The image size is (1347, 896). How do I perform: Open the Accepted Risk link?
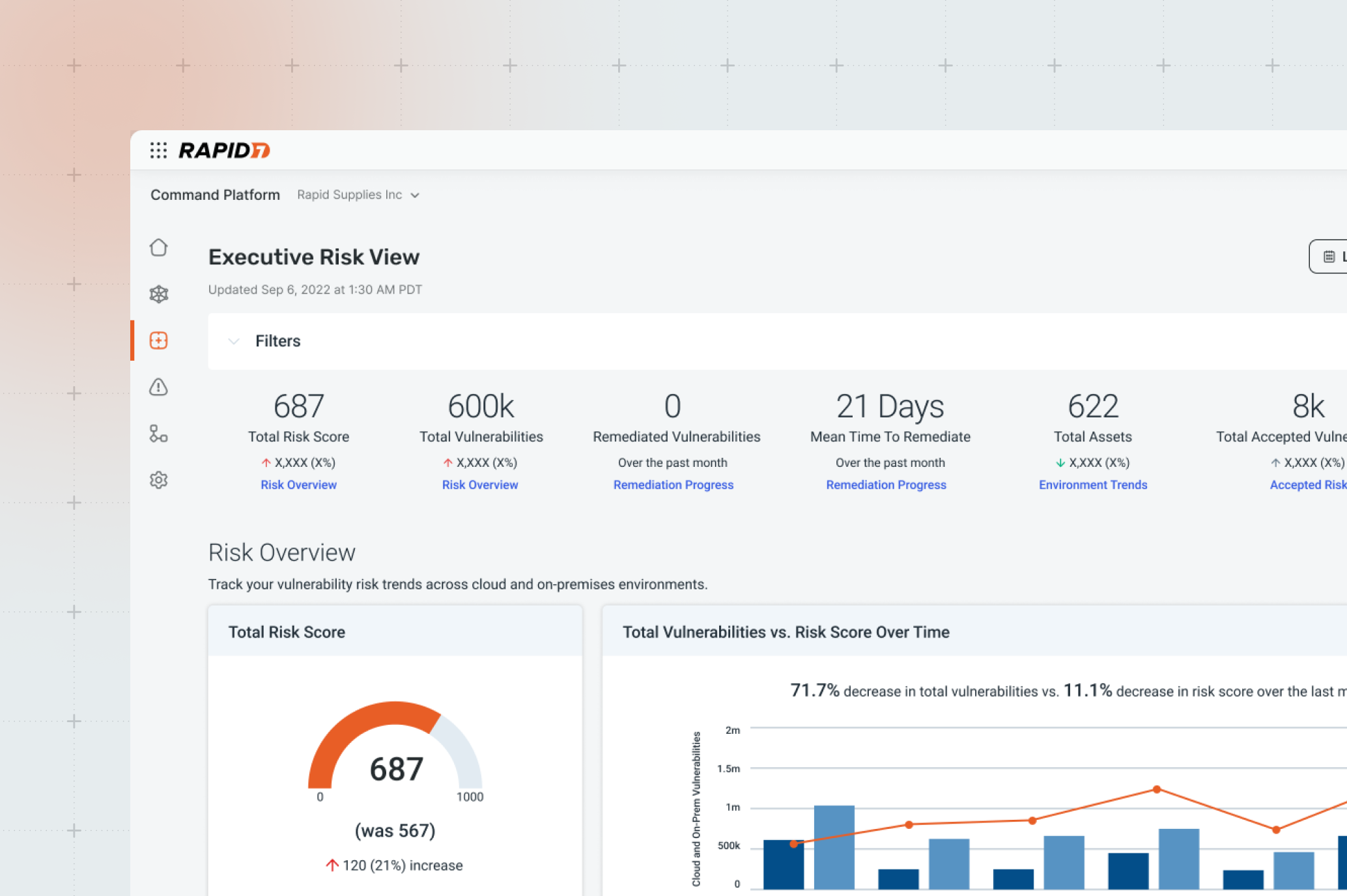[1307, 484]
